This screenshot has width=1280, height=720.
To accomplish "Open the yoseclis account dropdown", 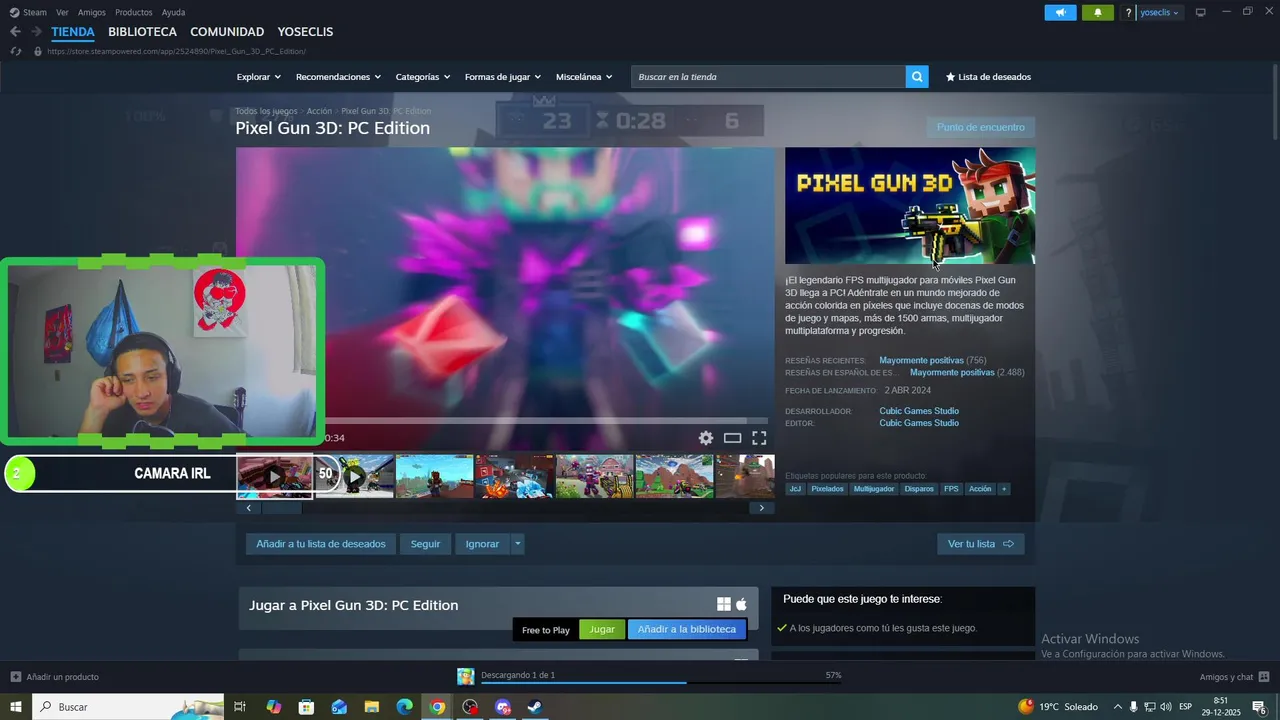I will click(x=1160, y=12).
